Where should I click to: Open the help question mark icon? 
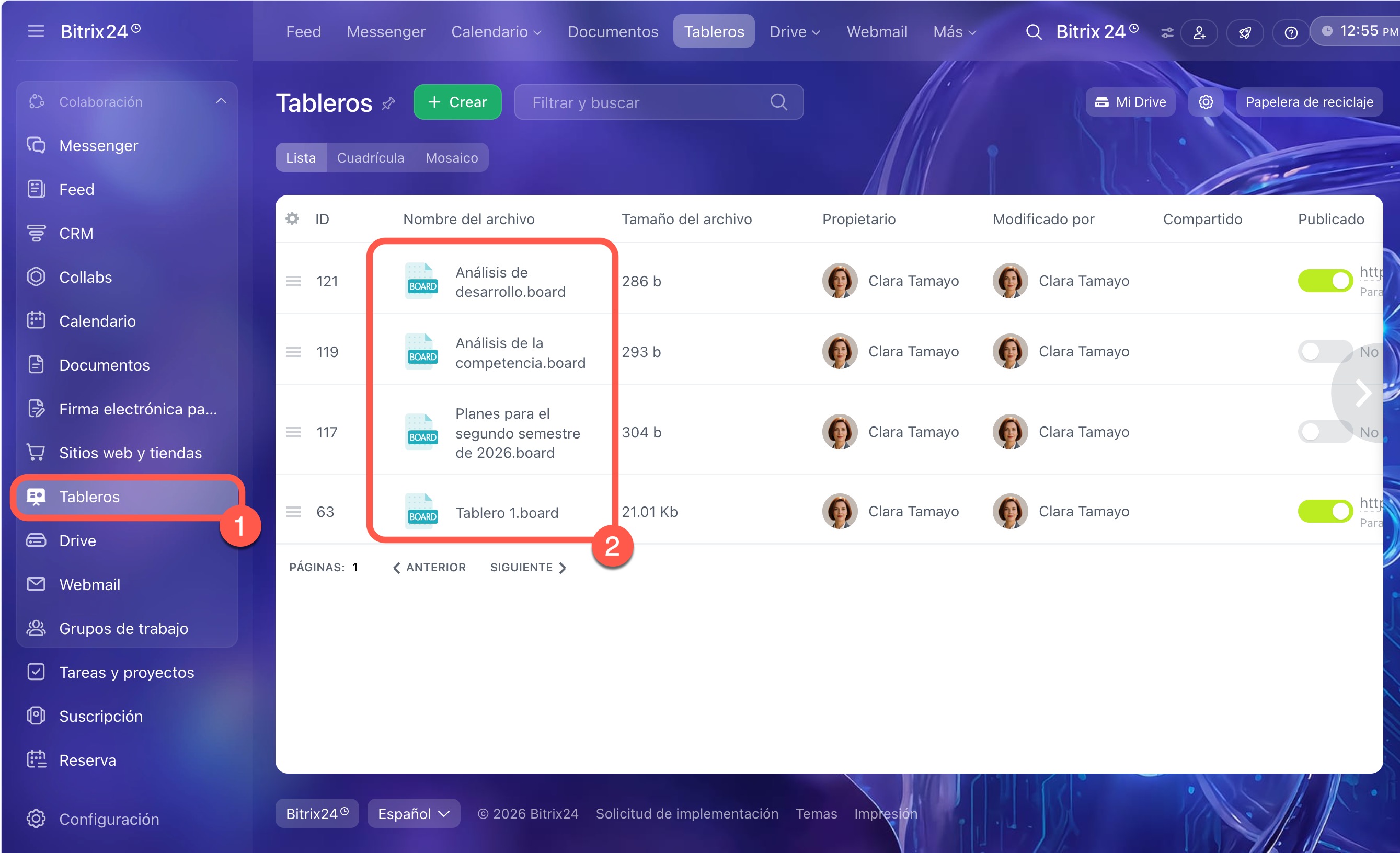pyautogui.click(x=1291, y=32)
